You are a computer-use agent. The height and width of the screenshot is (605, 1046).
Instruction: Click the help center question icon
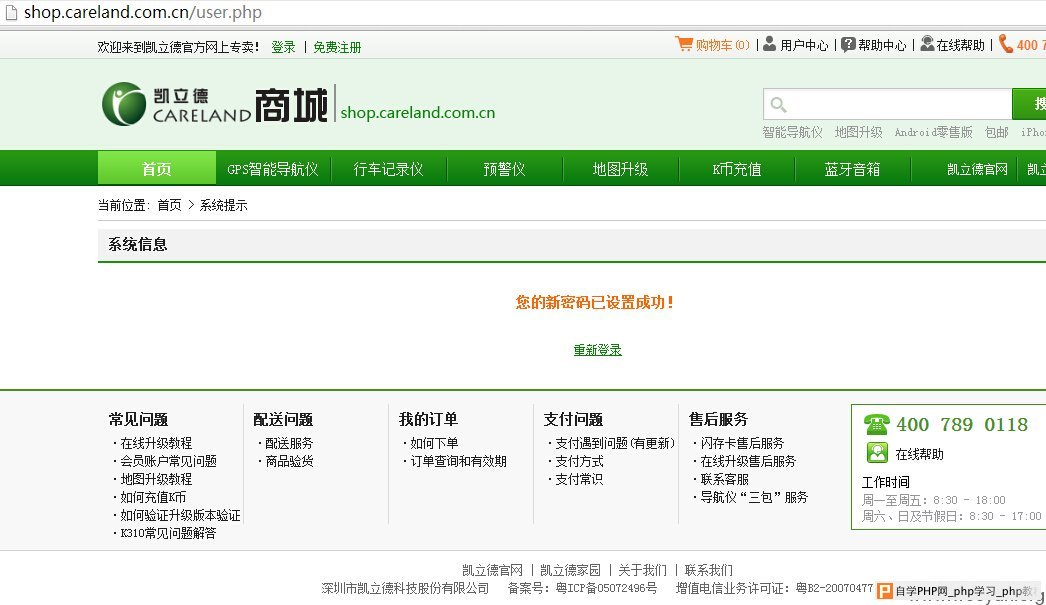pos(848,45)
